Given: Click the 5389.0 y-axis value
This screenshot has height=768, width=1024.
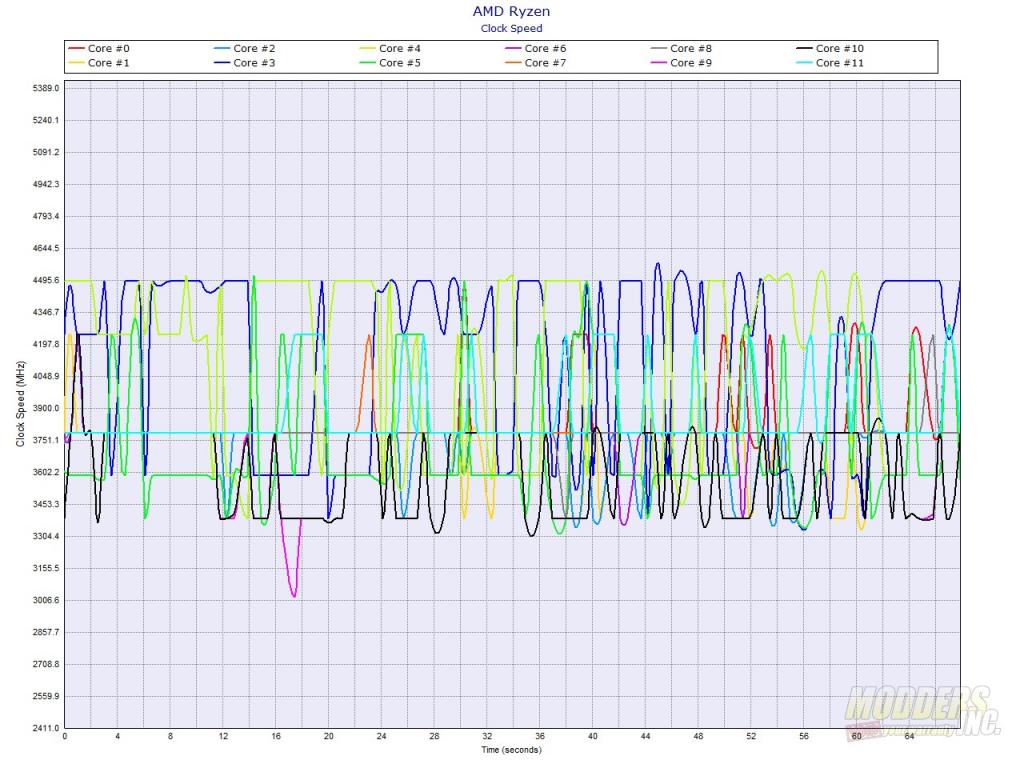Looking at the screenshot, I should (x=46, y=88).
